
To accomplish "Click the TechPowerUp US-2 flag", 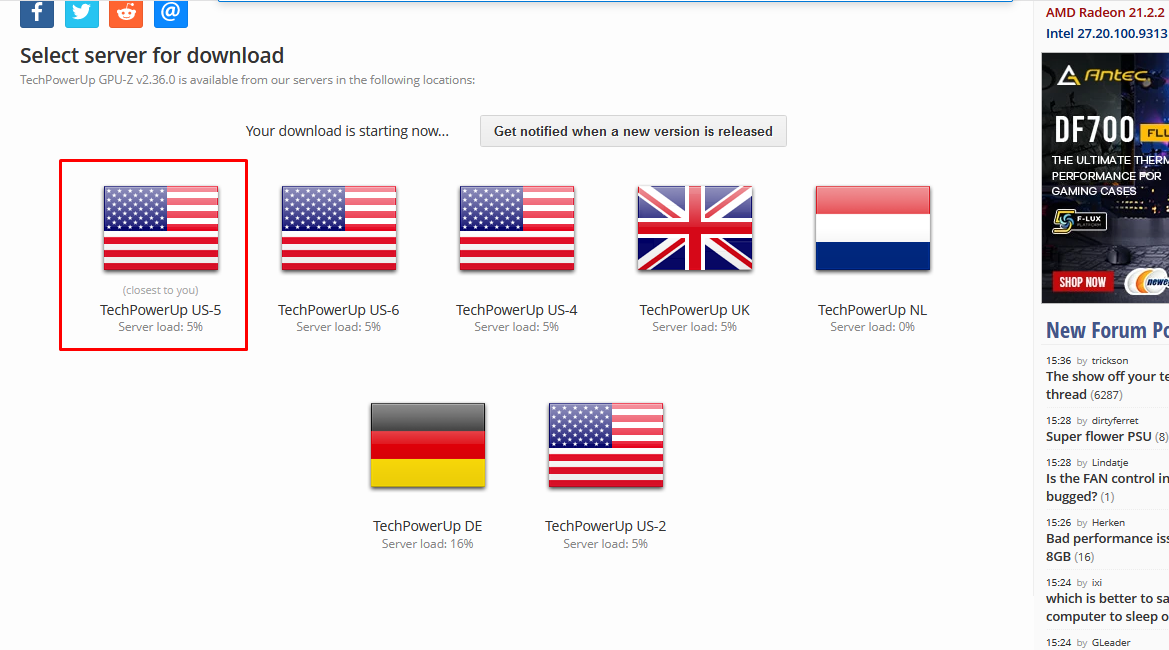I will [x=606, y=445].
